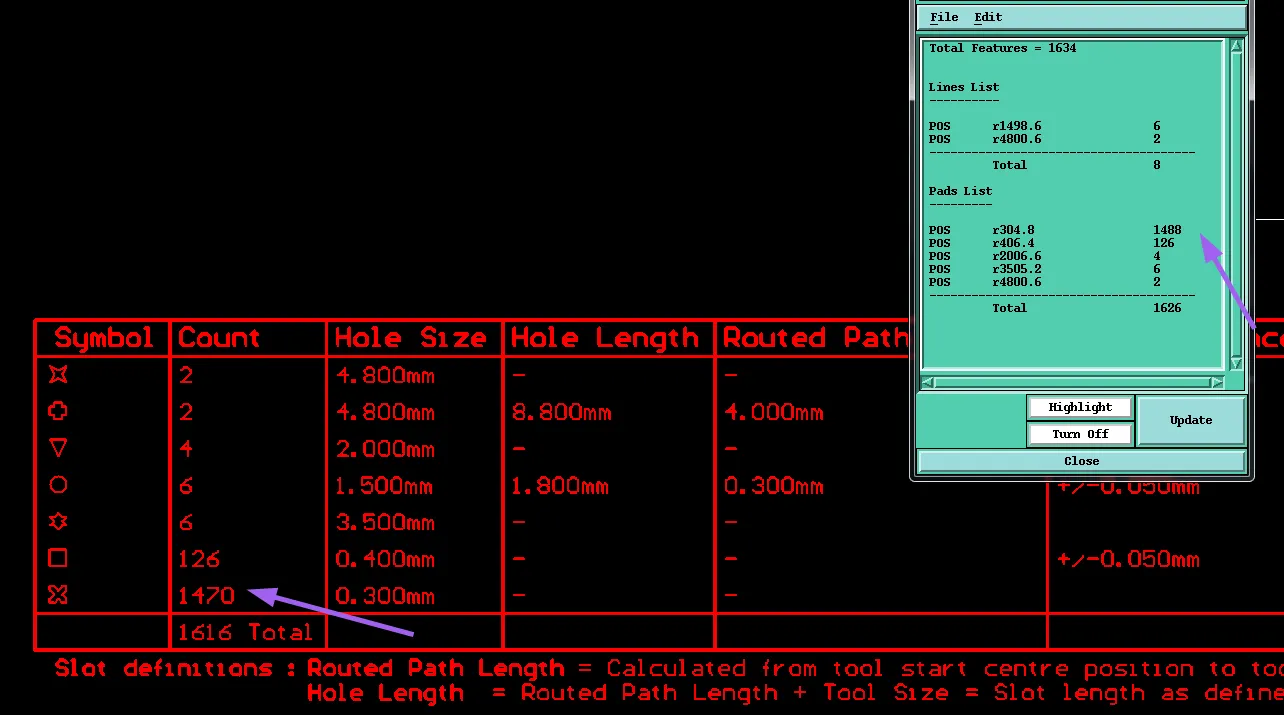Click the 8.800mm hole length cell

click(561, 412)
